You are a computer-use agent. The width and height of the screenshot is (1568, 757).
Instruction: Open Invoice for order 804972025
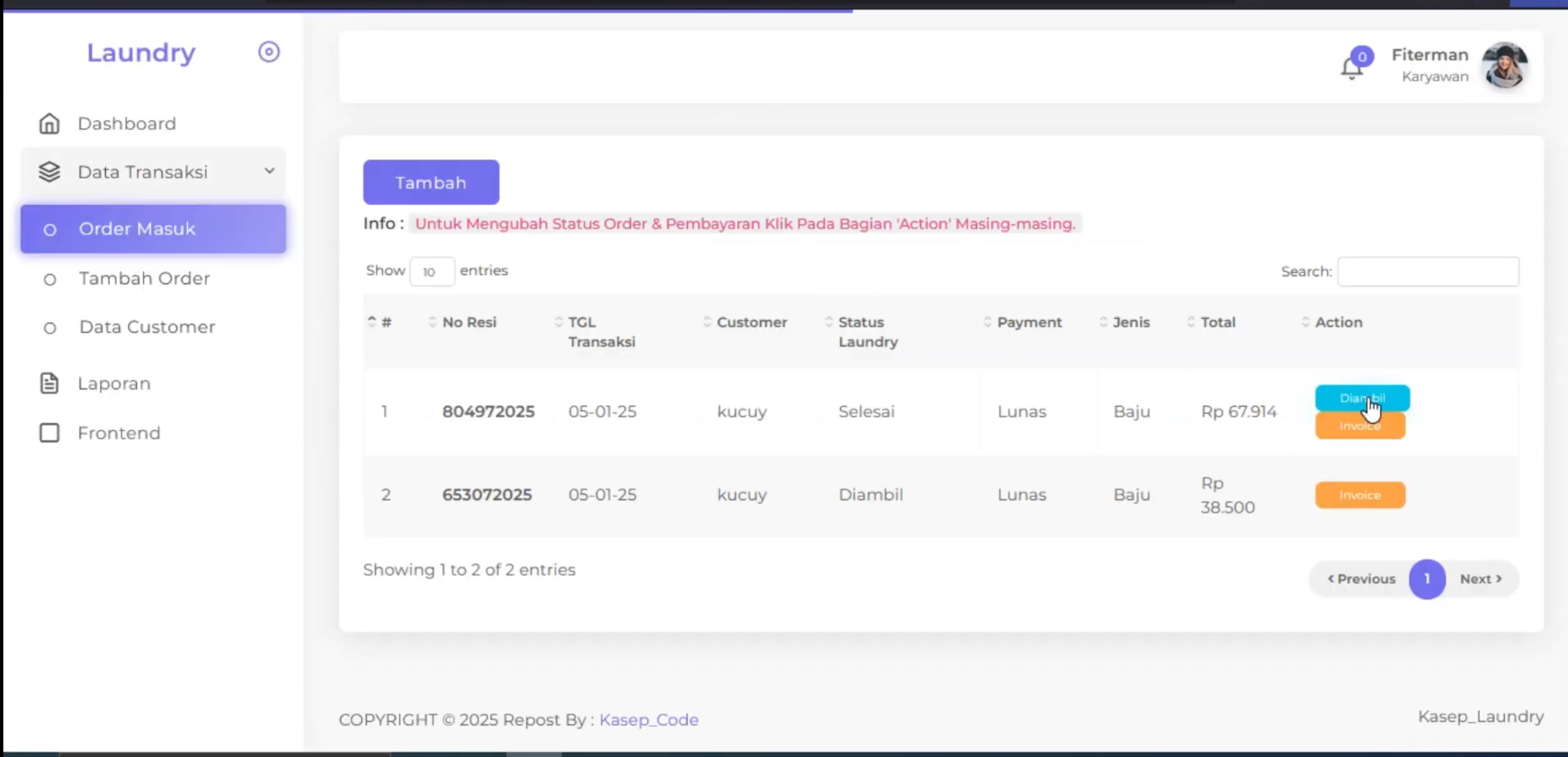(1360, 426)
